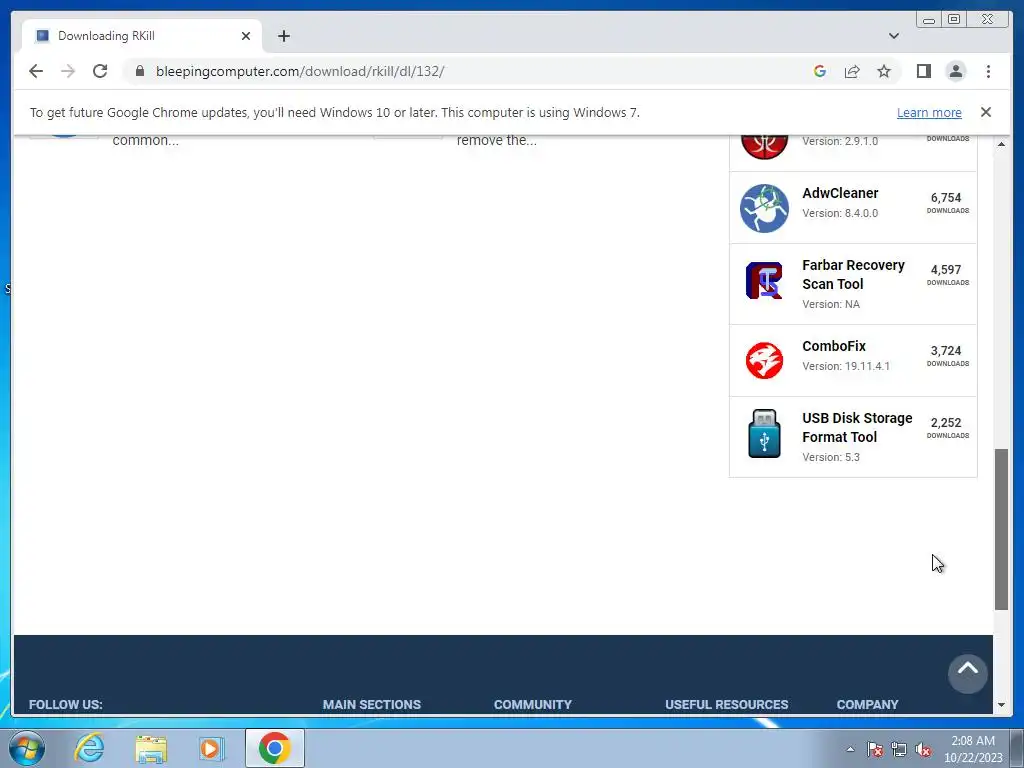The width and height of the screenshot is (1024, 768).
Task: Open the Chrome side panel
Action: click(923, 71)
